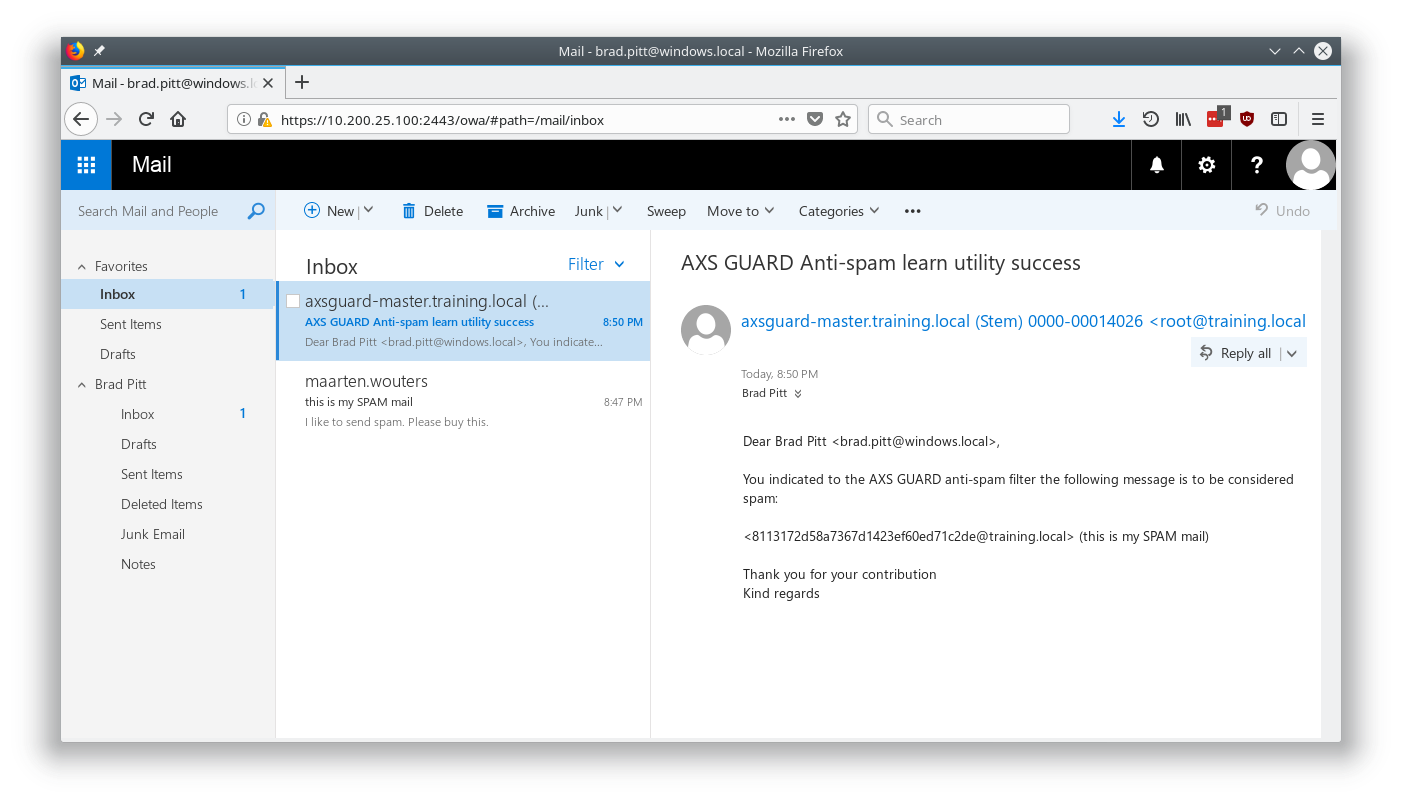Open the notifications bell
Viewport: 1402px width, 803px height.
click(x=1157, y=165)
